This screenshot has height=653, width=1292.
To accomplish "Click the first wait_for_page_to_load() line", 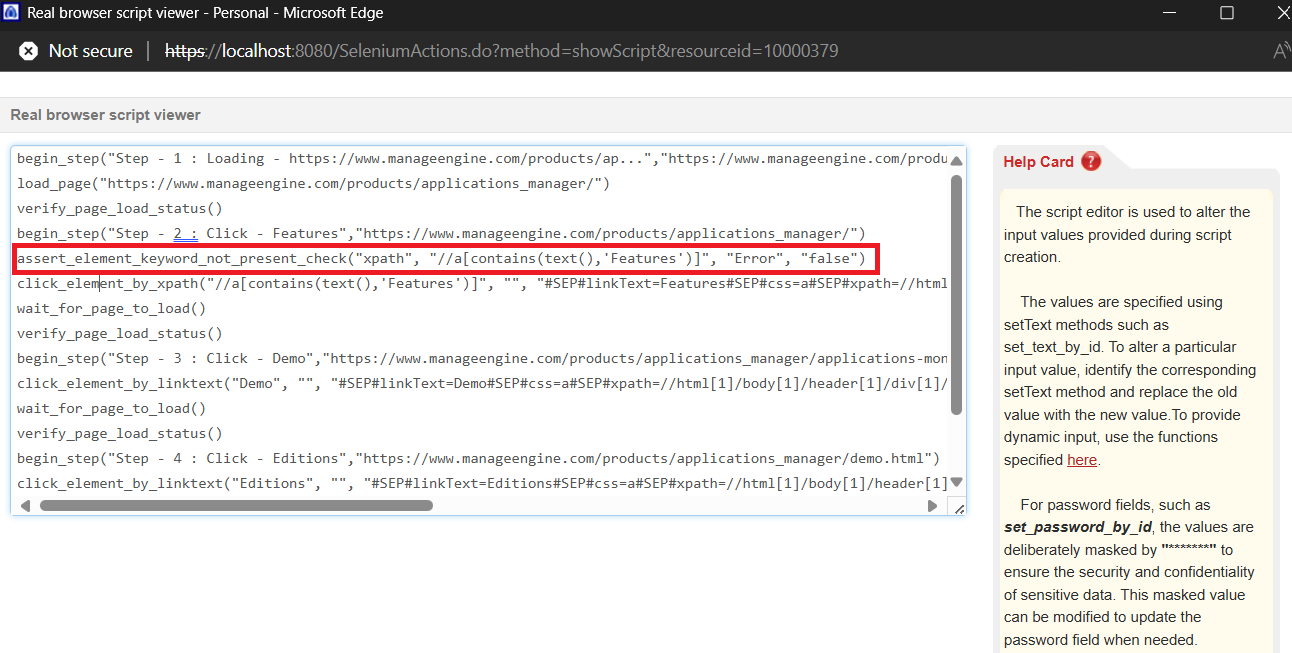I will [112, 309].
